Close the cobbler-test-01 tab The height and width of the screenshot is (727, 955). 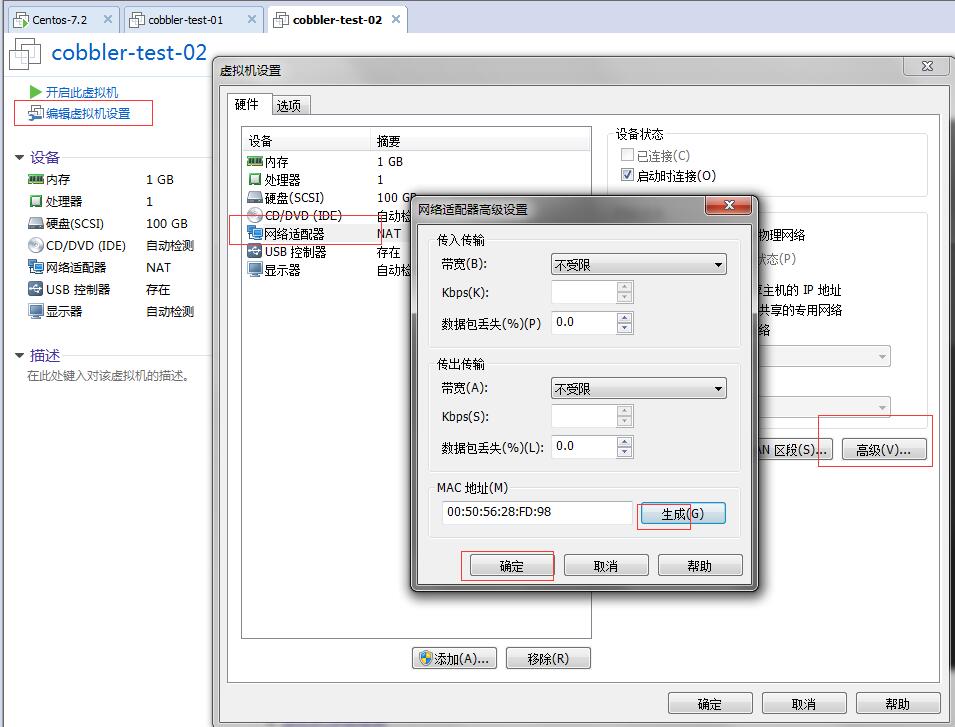coord(252,19)
